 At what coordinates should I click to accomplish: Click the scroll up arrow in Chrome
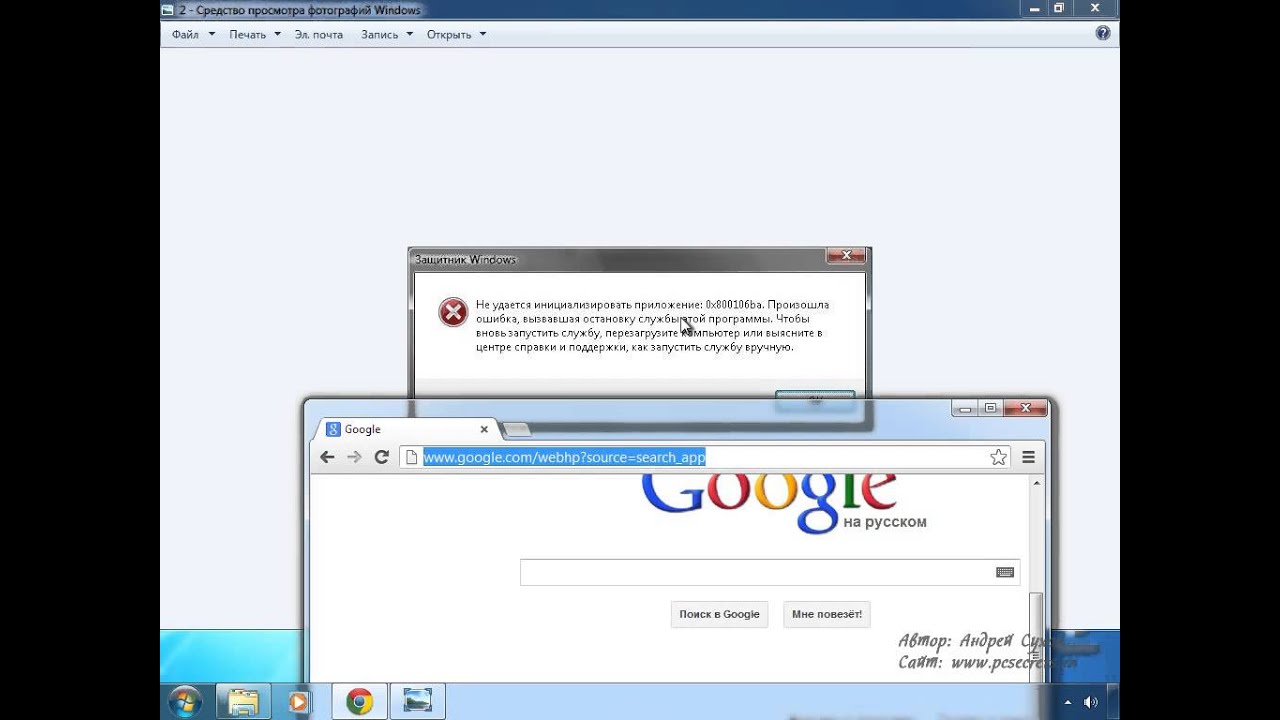coord(1037,483)
